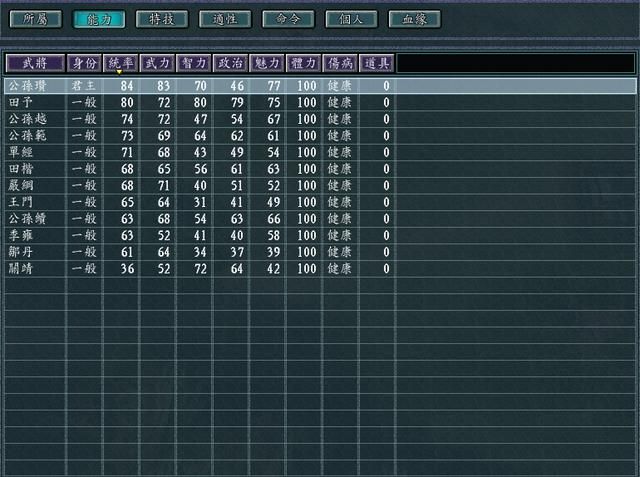The image size is (640, 477).
Task: Click the 智力 column header
Action: 194,63
